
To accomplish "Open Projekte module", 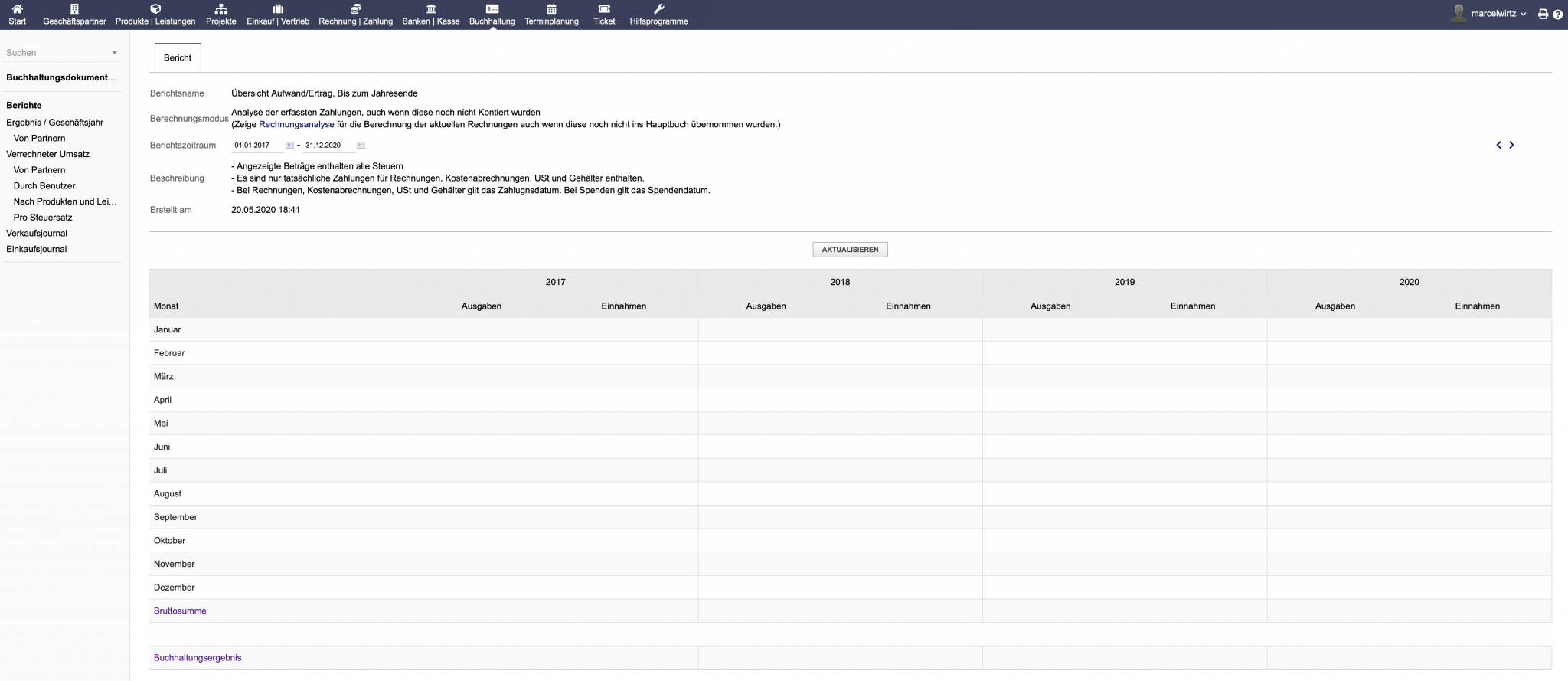I will (221, 15).
